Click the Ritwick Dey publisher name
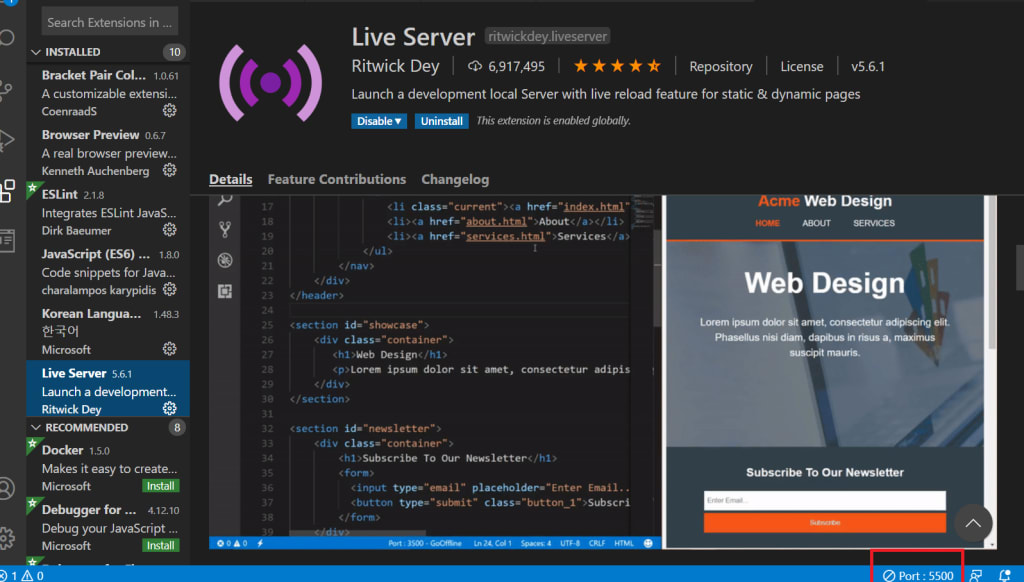This screenshot has width=1024, height=582. tap(395, 66)
